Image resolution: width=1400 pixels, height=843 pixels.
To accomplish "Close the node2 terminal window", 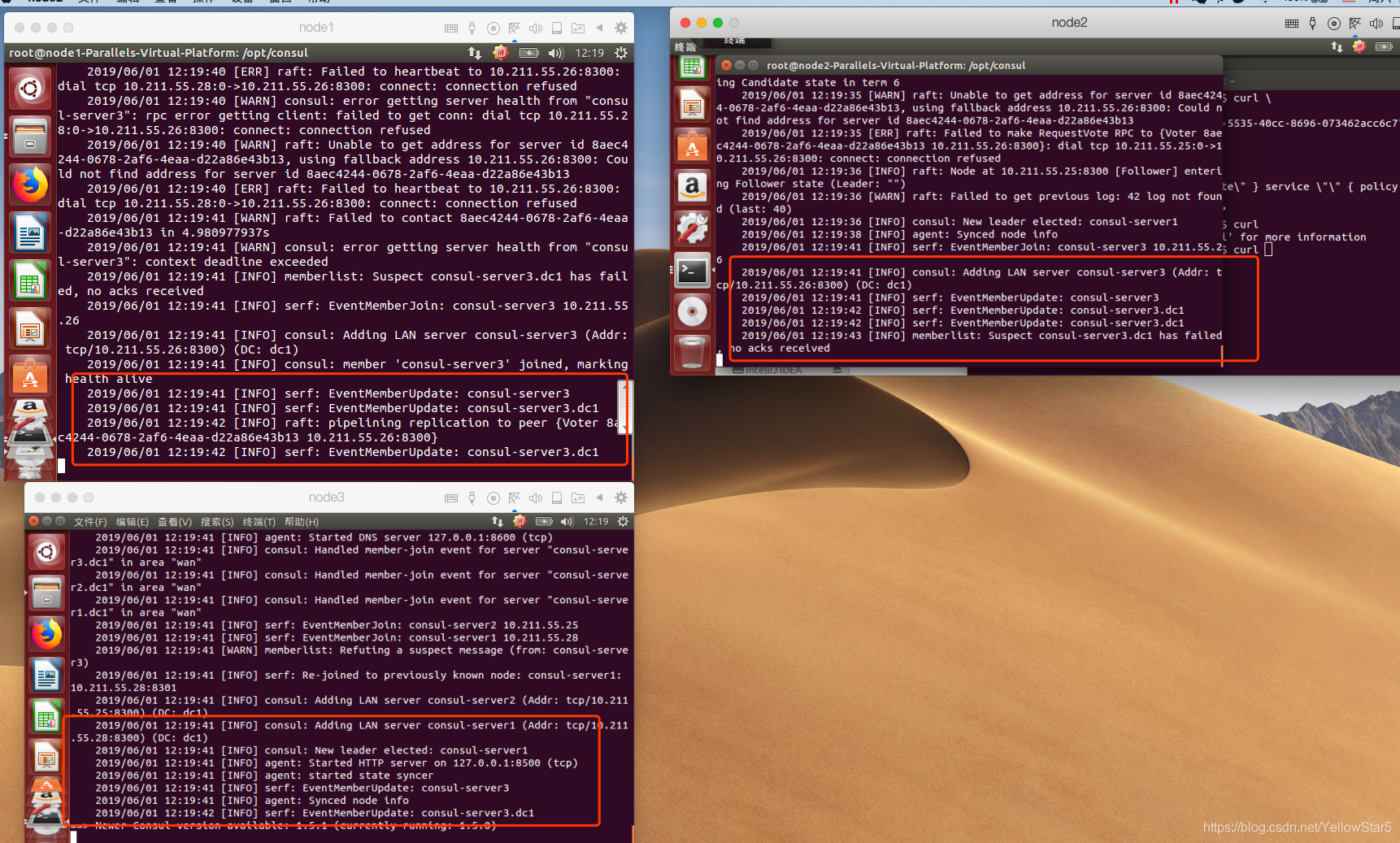I will pyautogui.click(x=726, y=65).
